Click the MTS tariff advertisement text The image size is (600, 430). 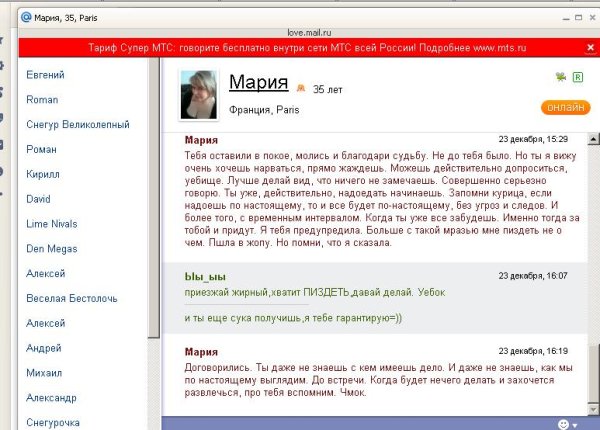(298, 49)
